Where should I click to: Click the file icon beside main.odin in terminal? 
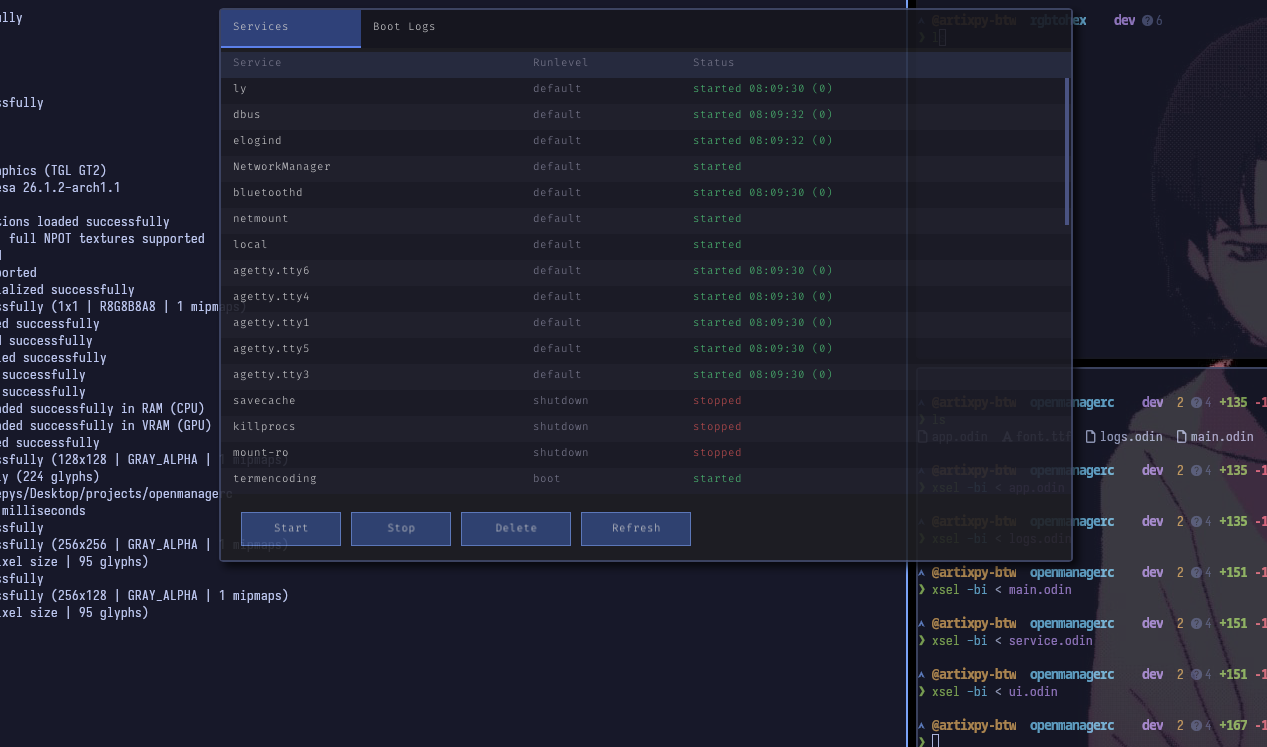point(1181,437)
